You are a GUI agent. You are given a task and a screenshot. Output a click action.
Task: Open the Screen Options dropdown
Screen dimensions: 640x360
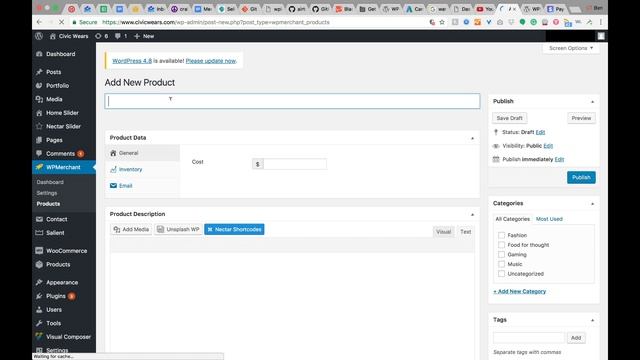[x=571, y=48]
